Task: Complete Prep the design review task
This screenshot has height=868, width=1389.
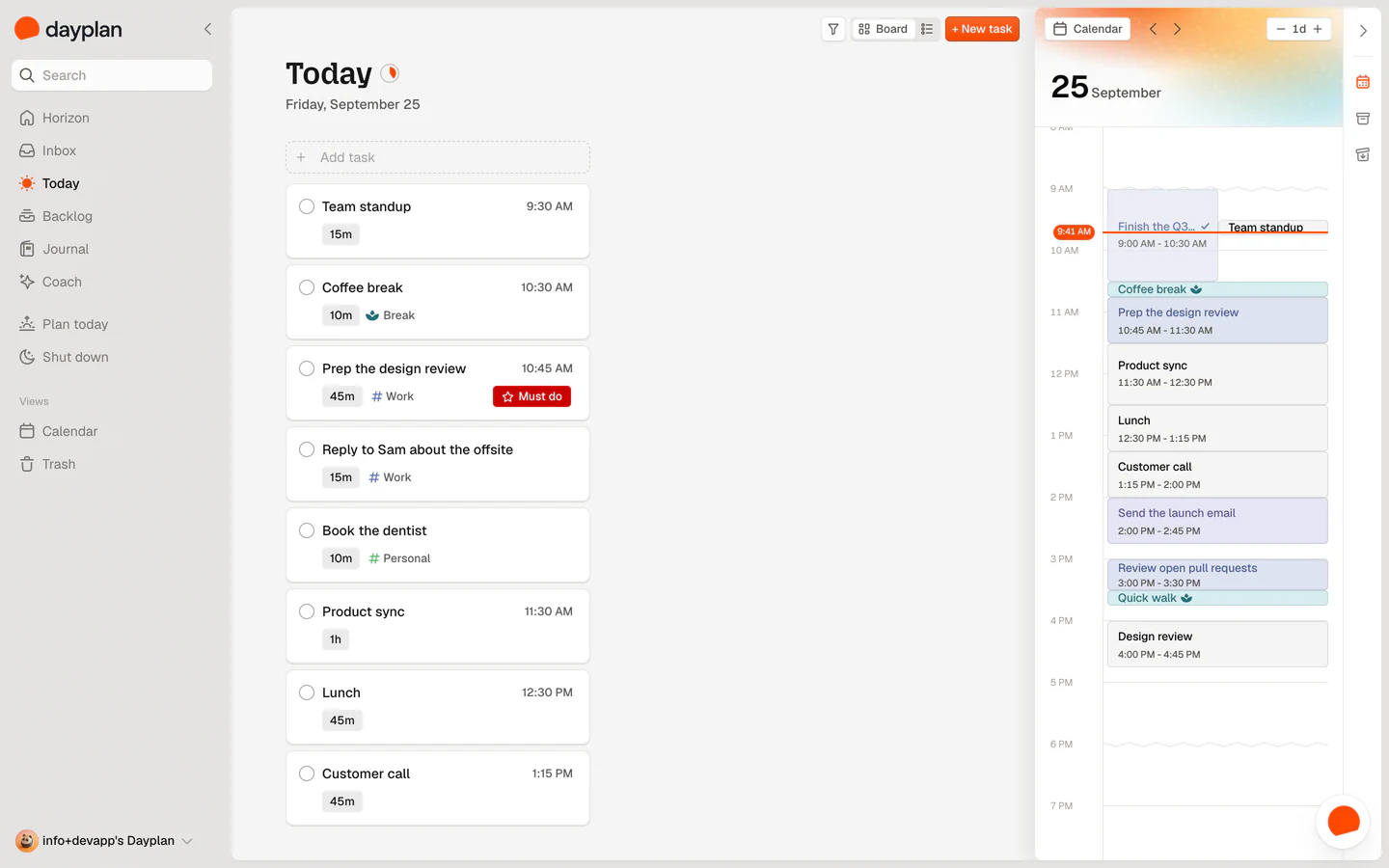Action: point(307,368)
